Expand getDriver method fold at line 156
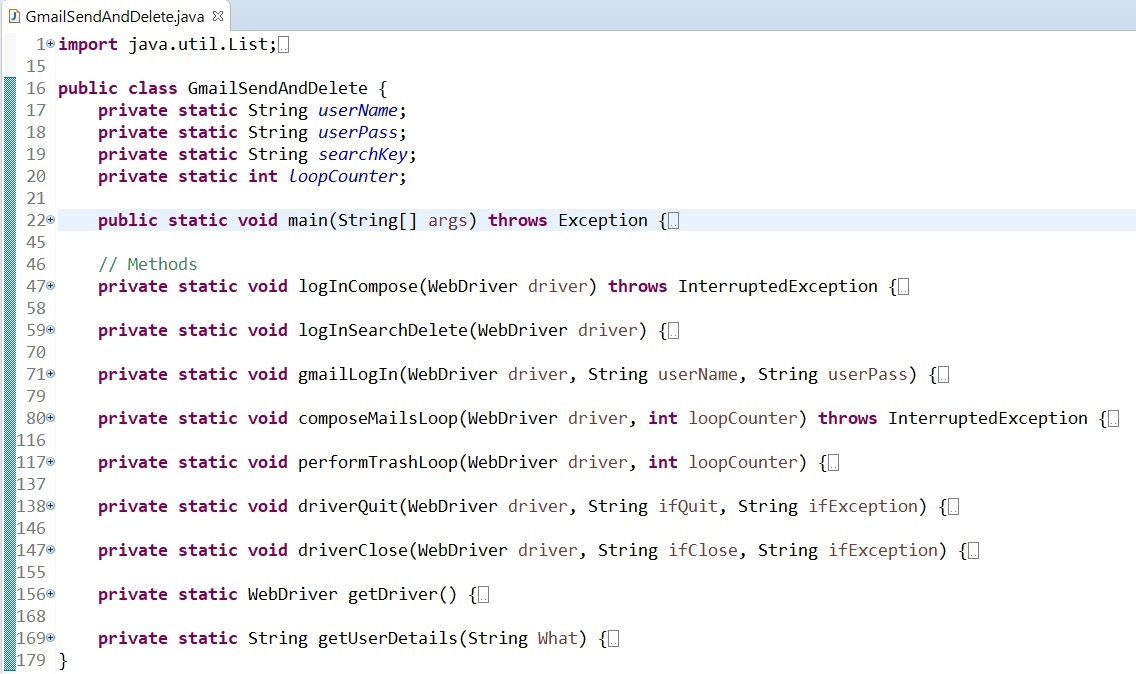The image size is (1136, 674). point(50,594)
